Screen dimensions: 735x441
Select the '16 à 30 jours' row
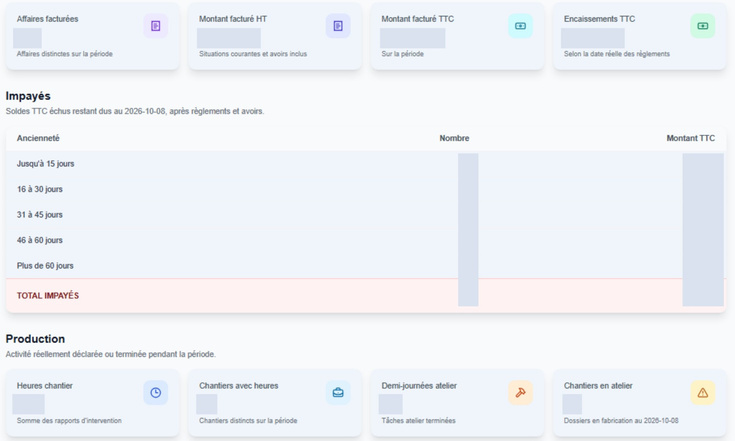[366, 189]
